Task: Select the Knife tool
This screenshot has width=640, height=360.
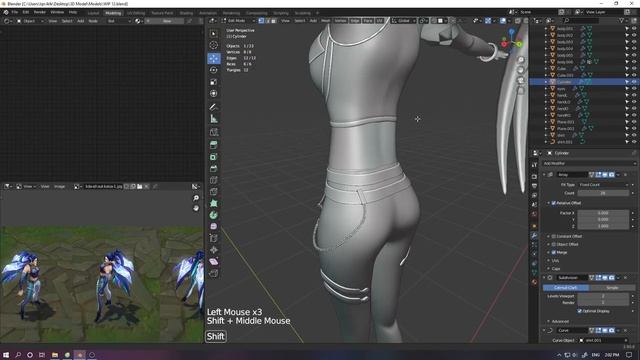Action: point(213,191)
